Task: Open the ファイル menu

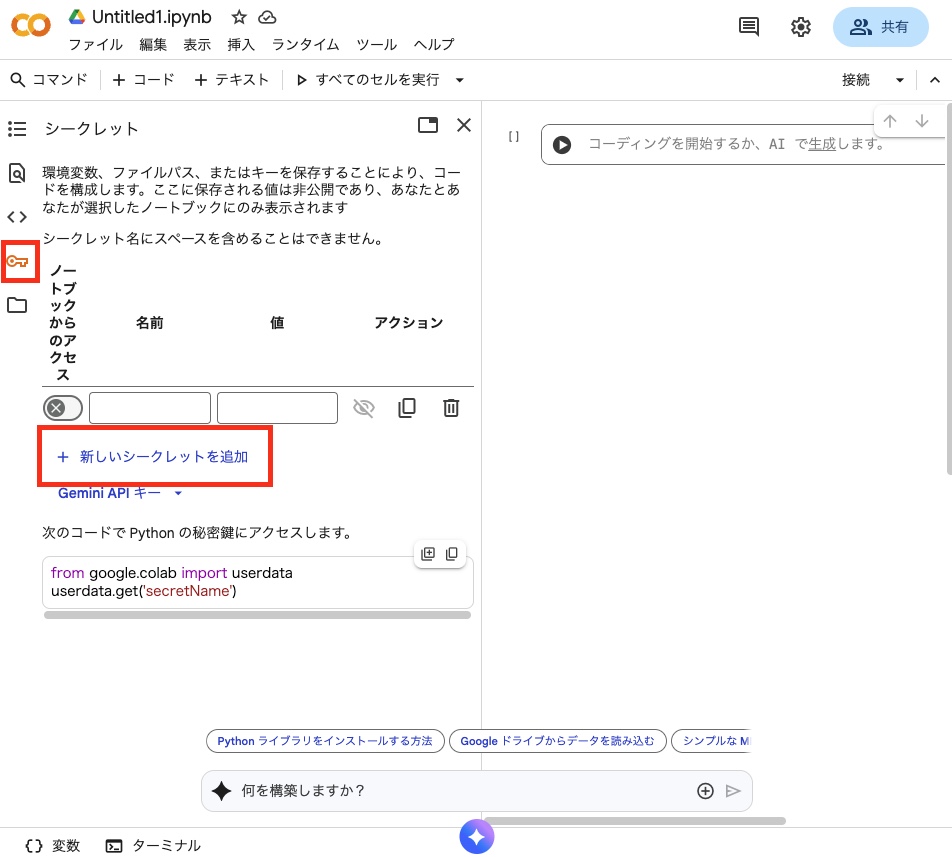Action: click(96, 44)
